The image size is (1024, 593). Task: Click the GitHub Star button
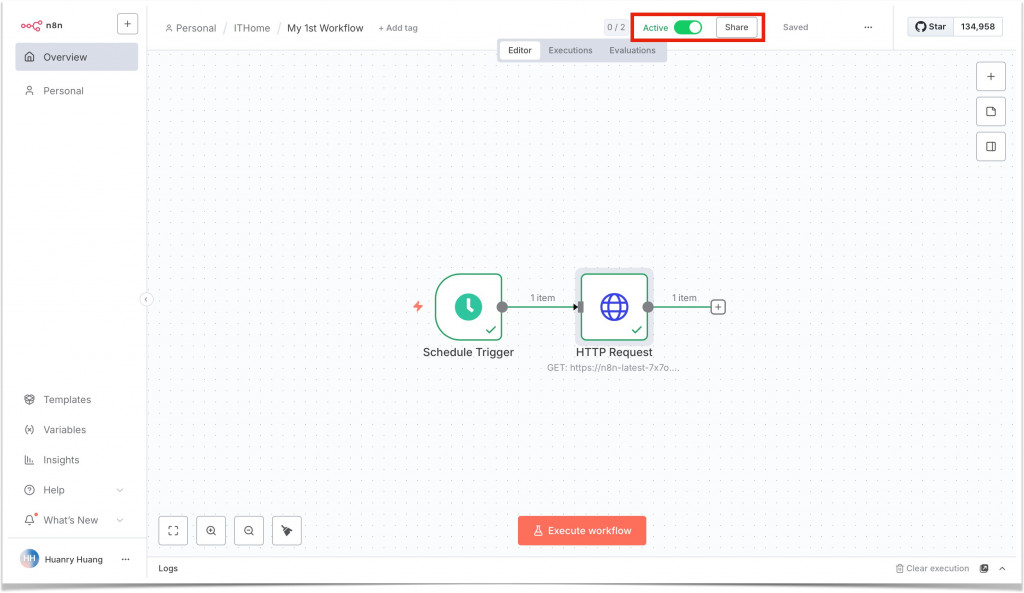(x=931, y=27)
